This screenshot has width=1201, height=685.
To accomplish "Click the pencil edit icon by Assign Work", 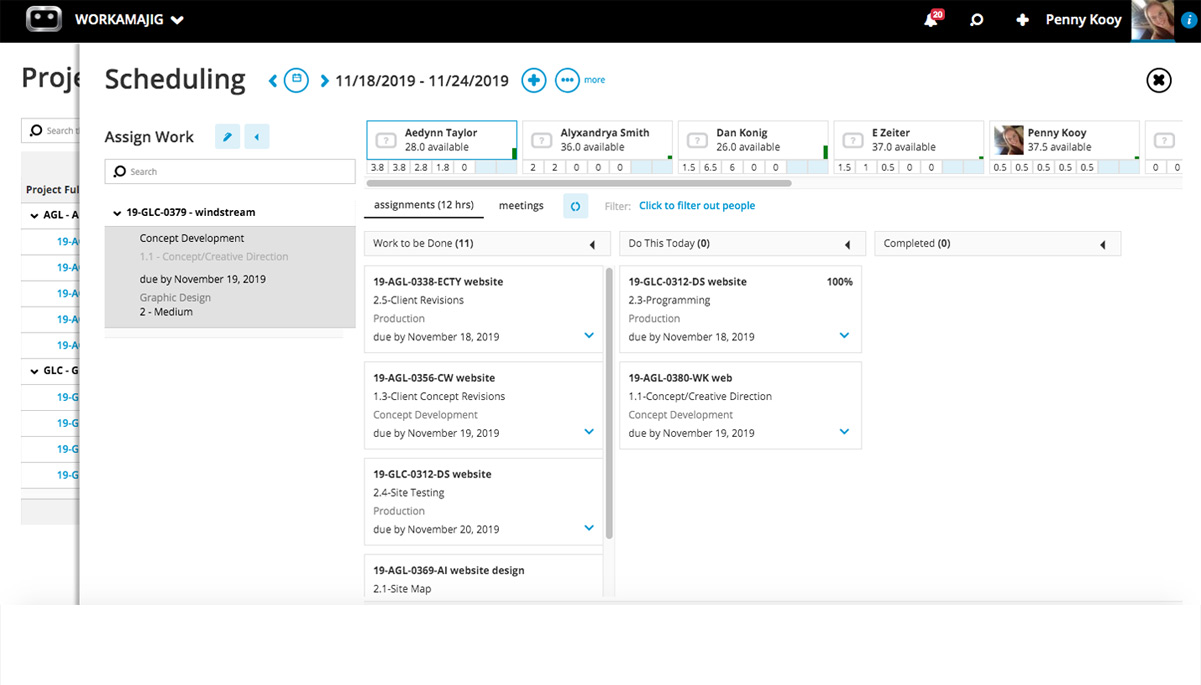I will click(x=227, y=137).
